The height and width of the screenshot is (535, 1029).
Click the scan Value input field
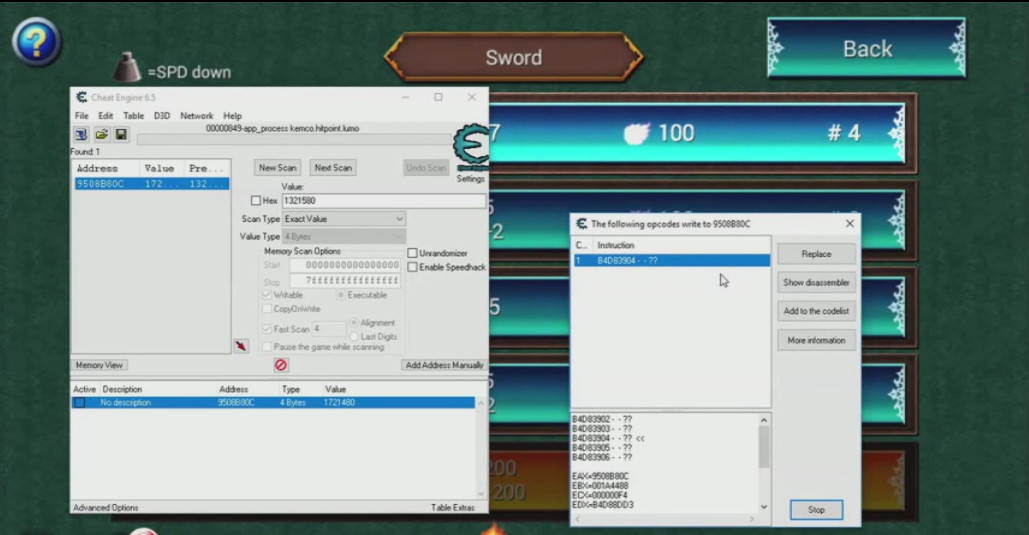tap(384, 201)
